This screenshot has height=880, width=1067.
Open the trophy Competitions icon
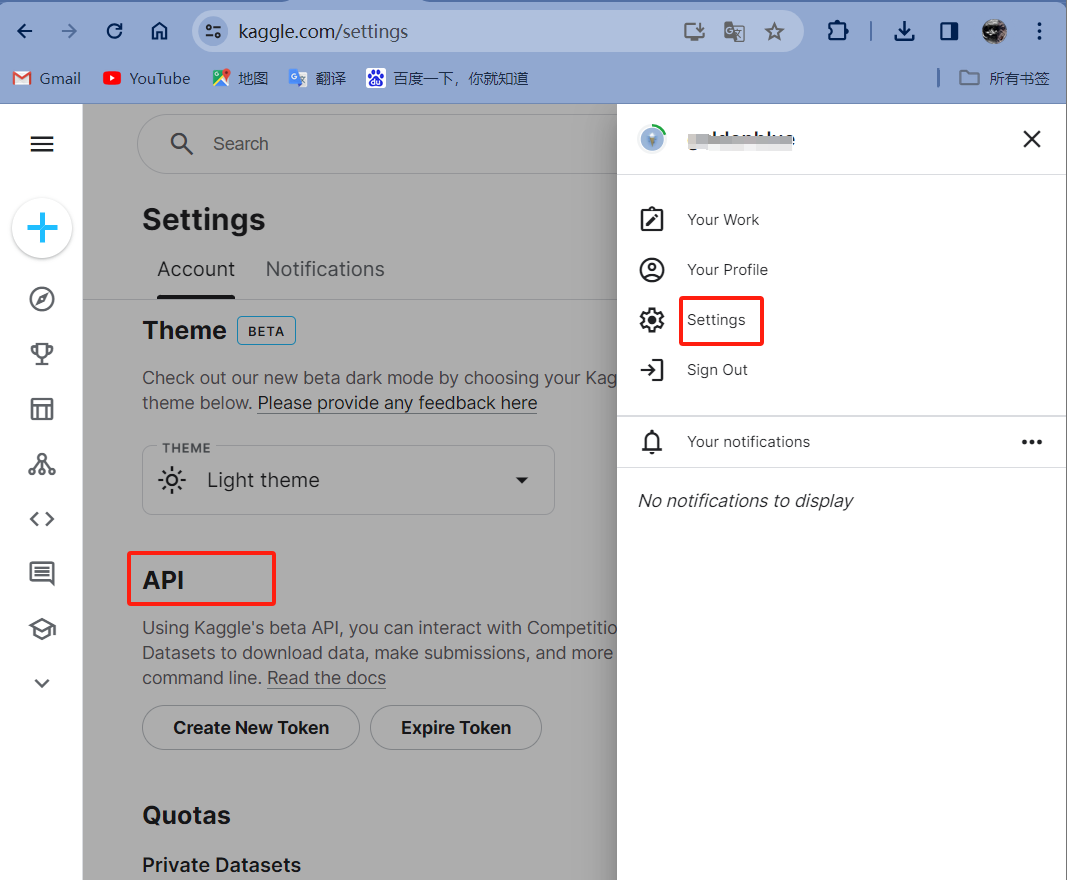click(x=42, y=354)
